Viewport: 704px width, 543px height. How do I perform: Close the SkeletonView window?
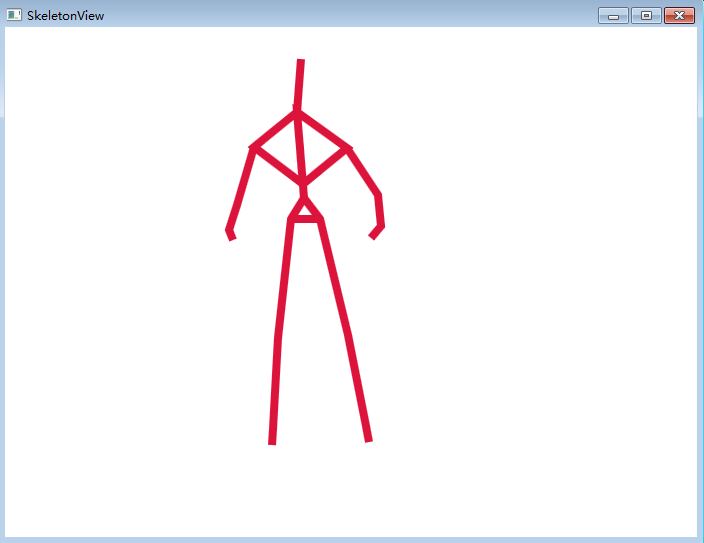pos(679,16)
